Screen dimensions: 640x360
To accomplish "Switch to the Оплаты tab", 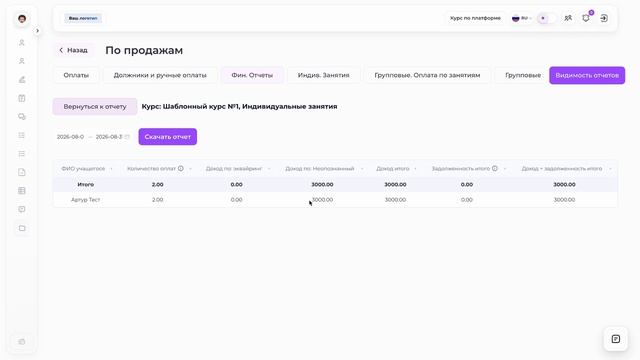I will pos(76,76).
